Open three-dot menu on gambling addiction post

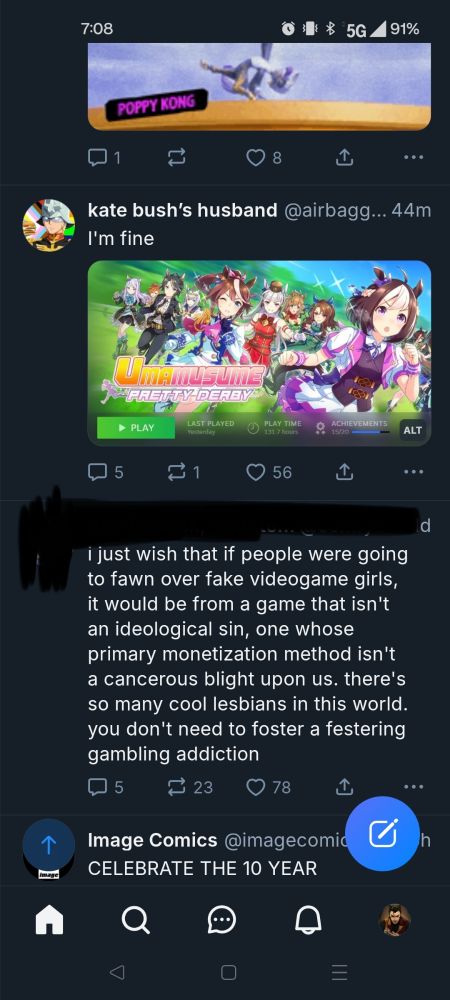[413, 787]
